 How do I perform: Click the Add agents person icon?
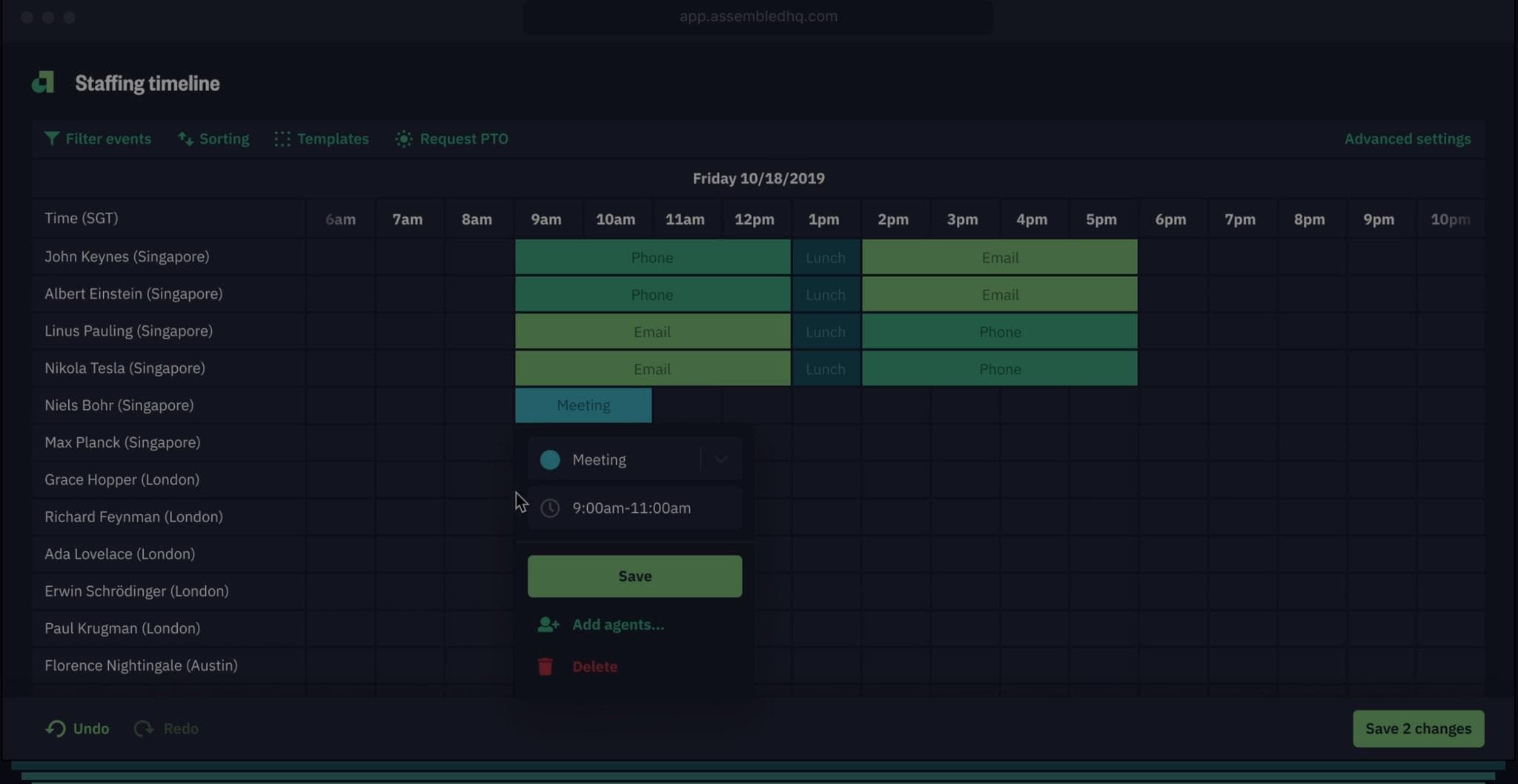(x=548, y=624)
